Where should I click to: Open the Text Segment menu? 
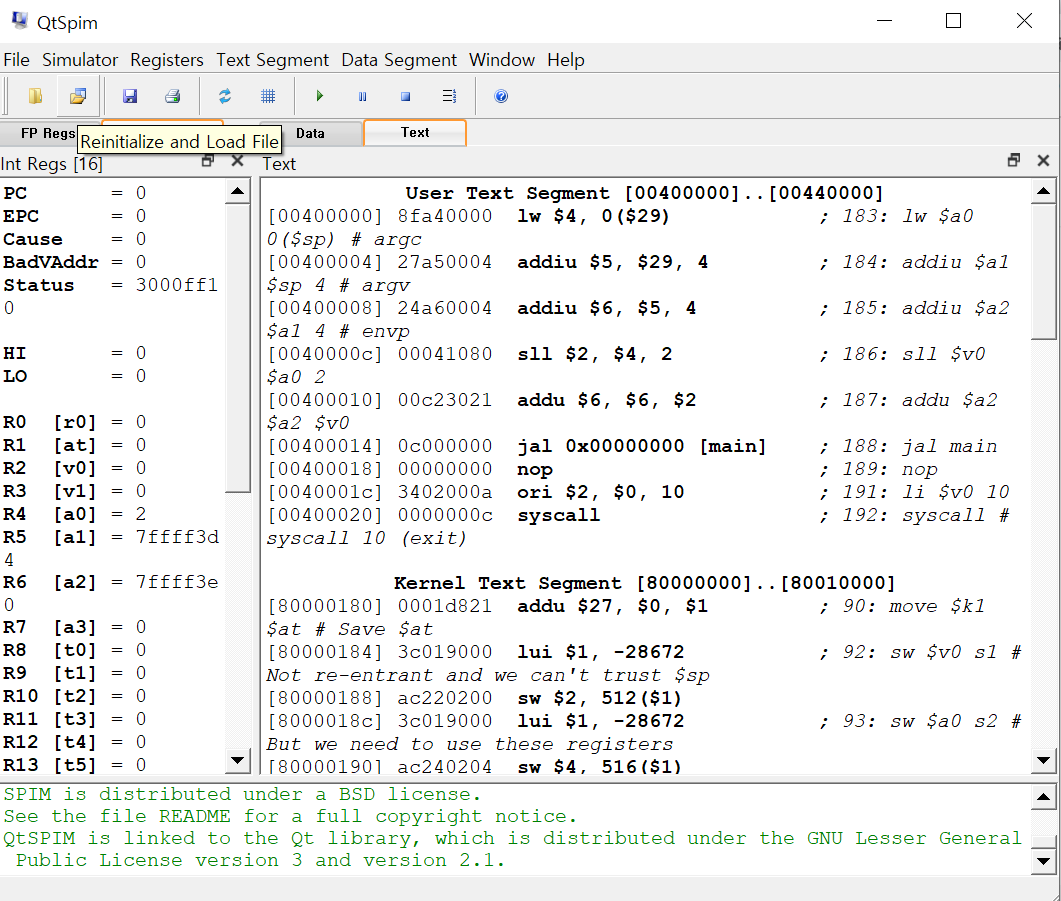click(272, 60)
